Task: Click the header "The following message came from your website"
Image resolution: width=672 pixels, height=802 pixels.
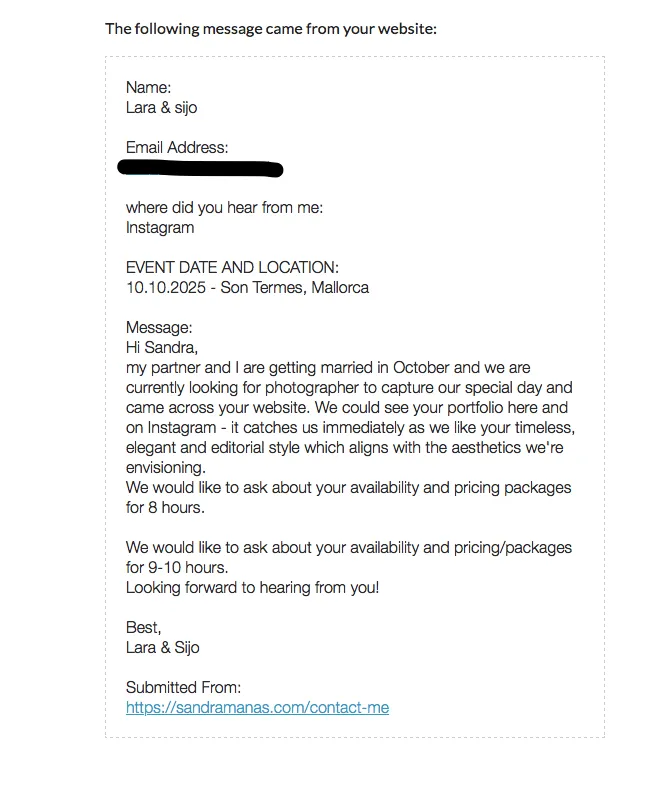Action: point(271,28)
